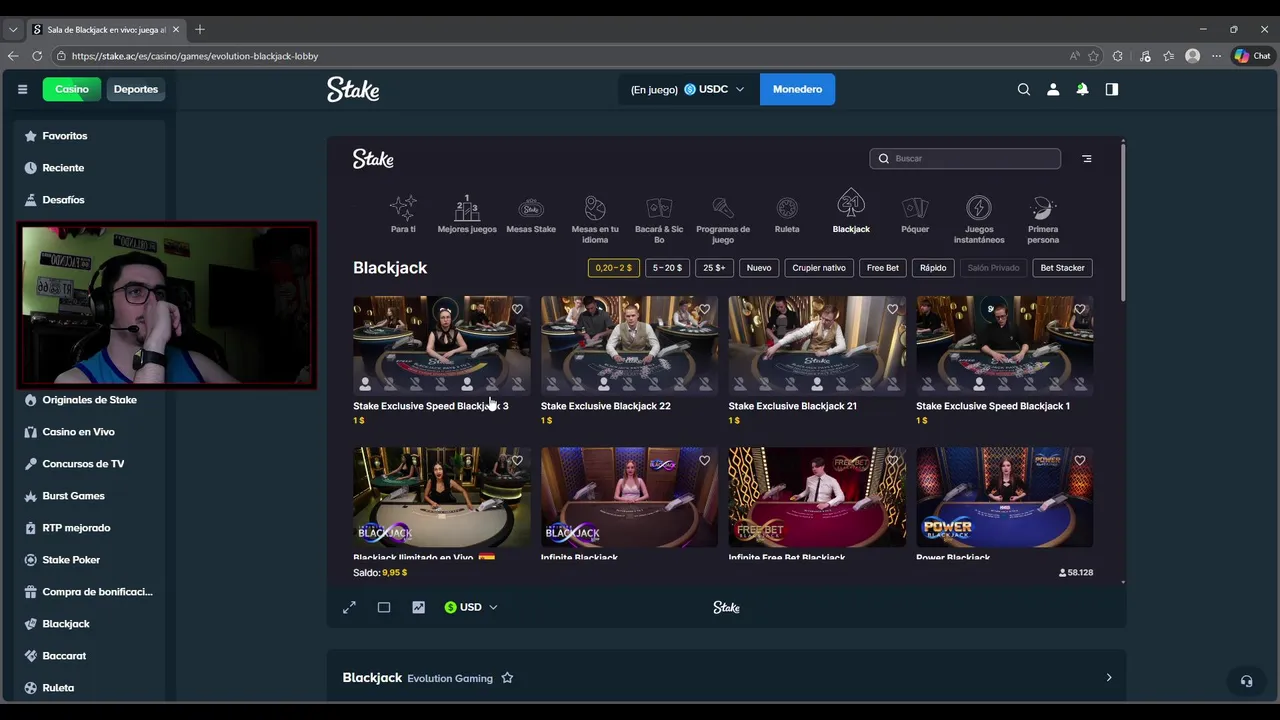Apply the Crupier nativo filter
This screenshot has width=1280, height=720.
pos(819,268)
